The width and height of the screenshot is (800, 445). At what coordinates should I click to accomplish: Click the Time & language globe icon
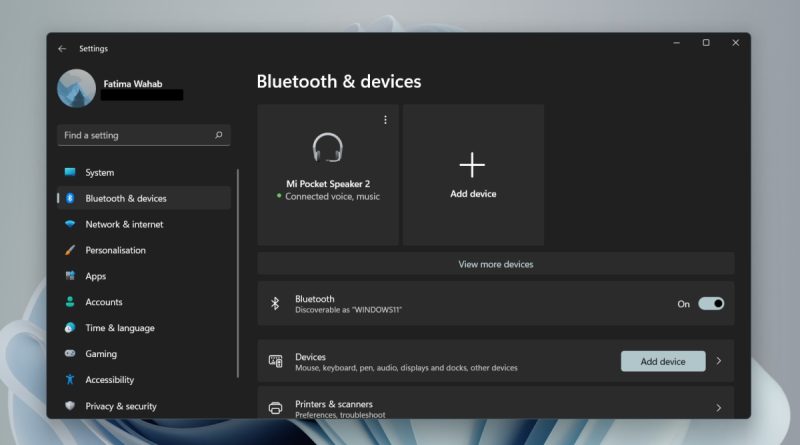pyautogui.click(x=70, y=328)
